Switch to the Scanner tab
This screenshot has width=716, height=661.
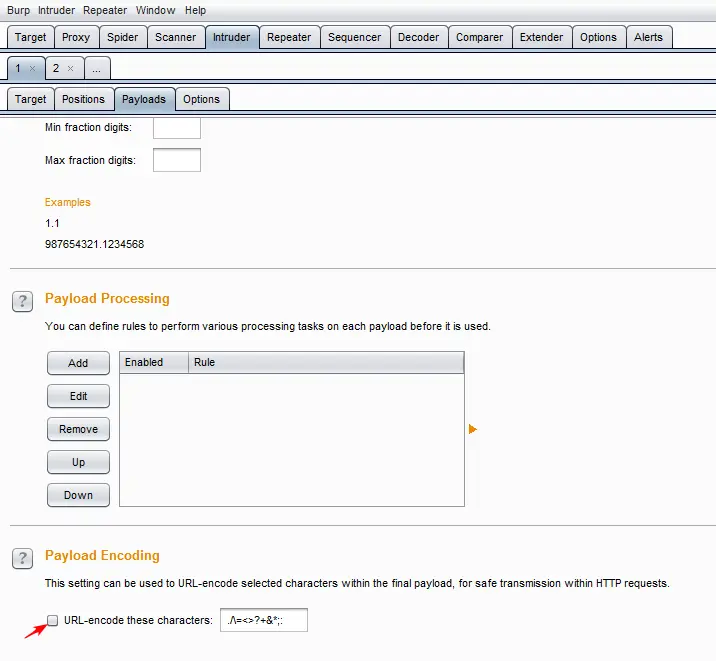point(175,37)
